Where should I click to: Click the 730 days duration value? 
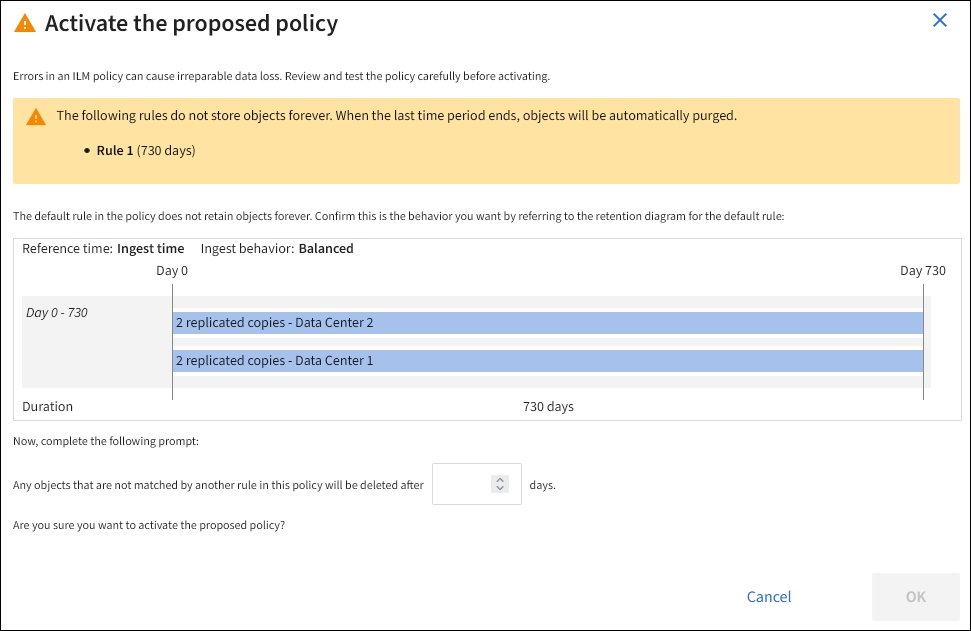pos(548,407)
